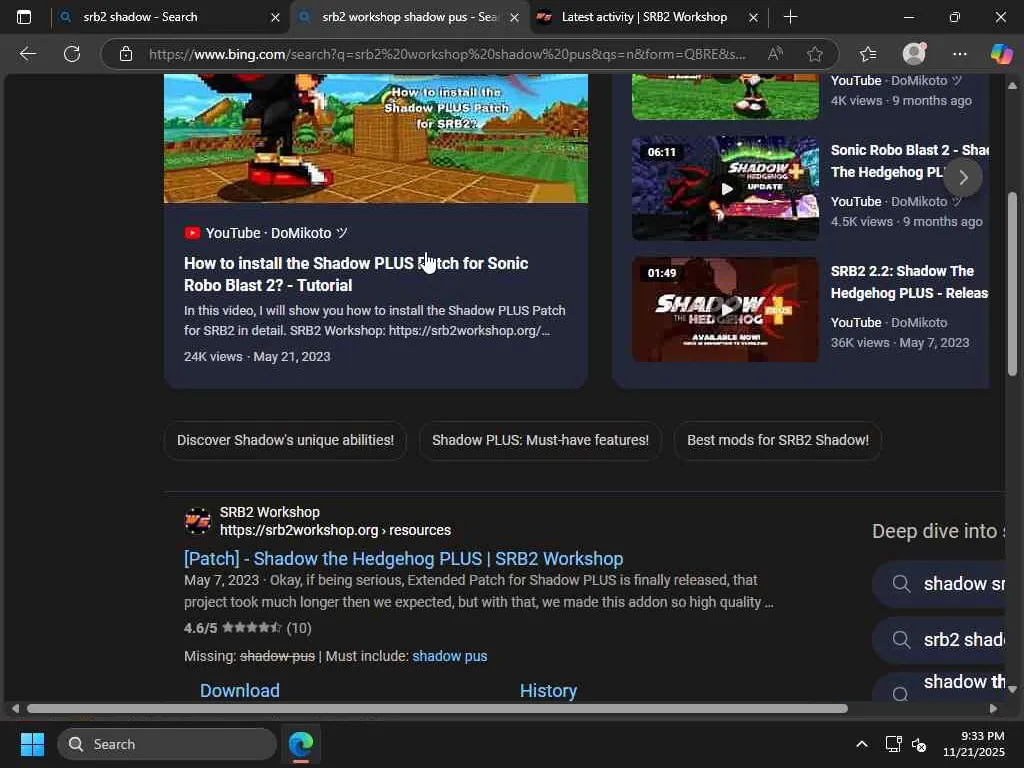Activate the Read aloud icon in address bar
1024x768 pixels.
pos(775,54)
